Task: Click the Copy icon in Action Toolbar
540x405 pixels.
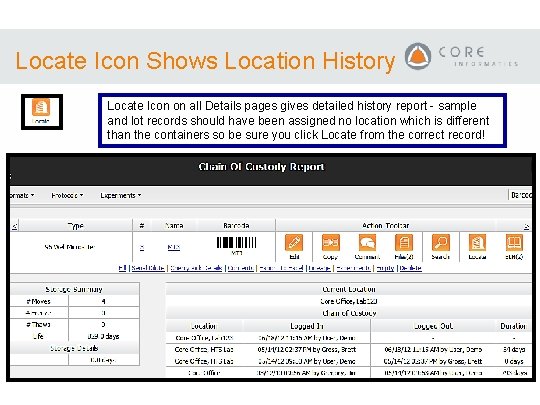Action: coord(331,243)
